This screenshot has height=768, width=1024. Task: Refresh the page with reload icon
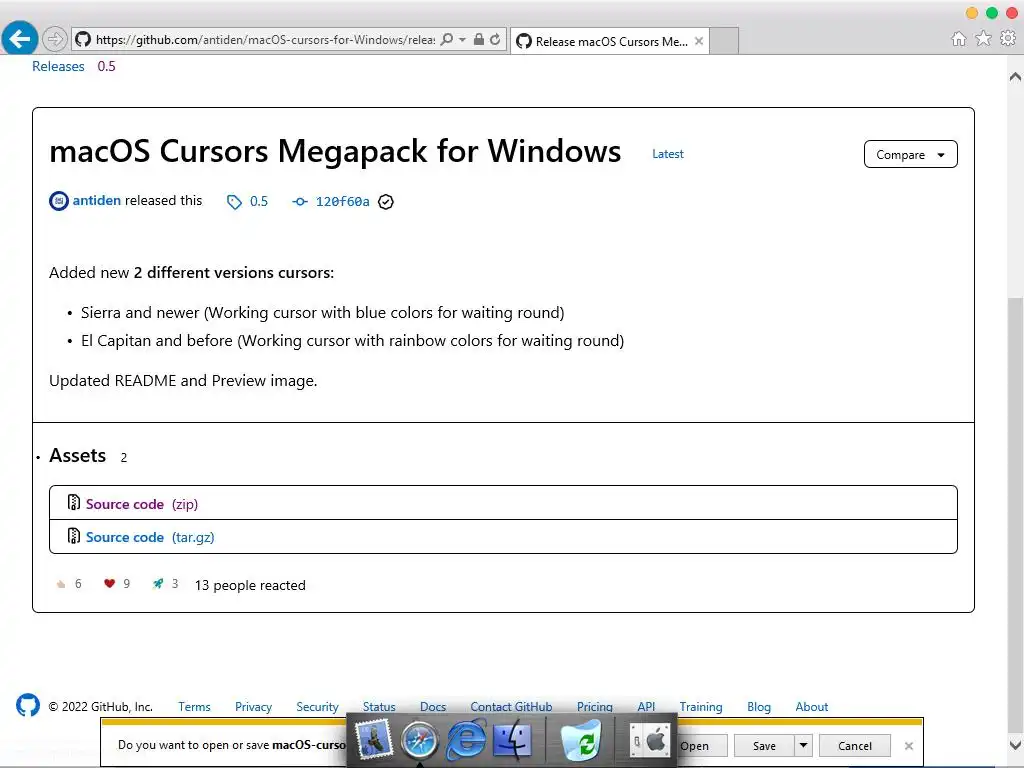tap(495, 39)
